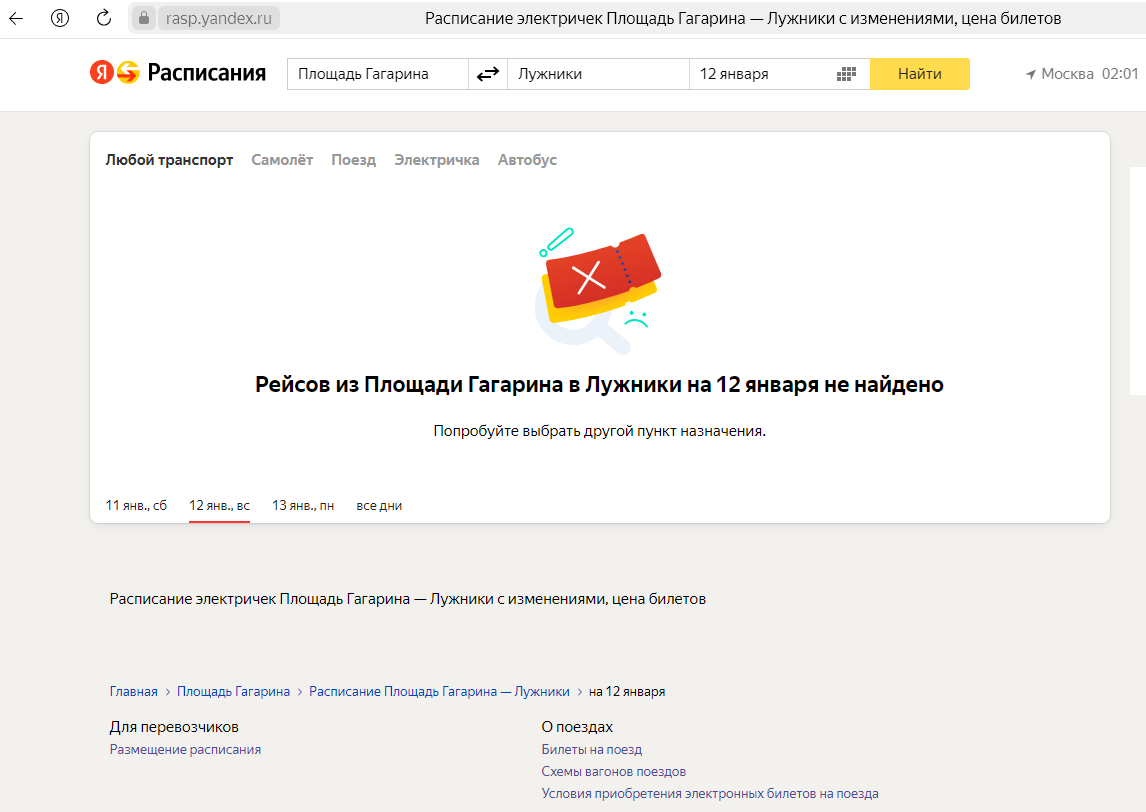
Task: Edit the destination field Лужники
Action: point(598,74)
